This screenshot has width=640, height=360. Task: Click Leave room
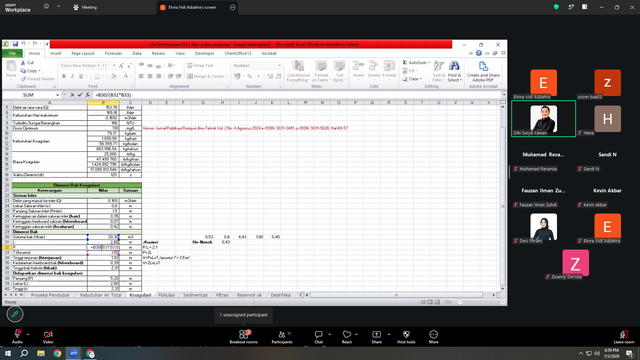[624, 337]
